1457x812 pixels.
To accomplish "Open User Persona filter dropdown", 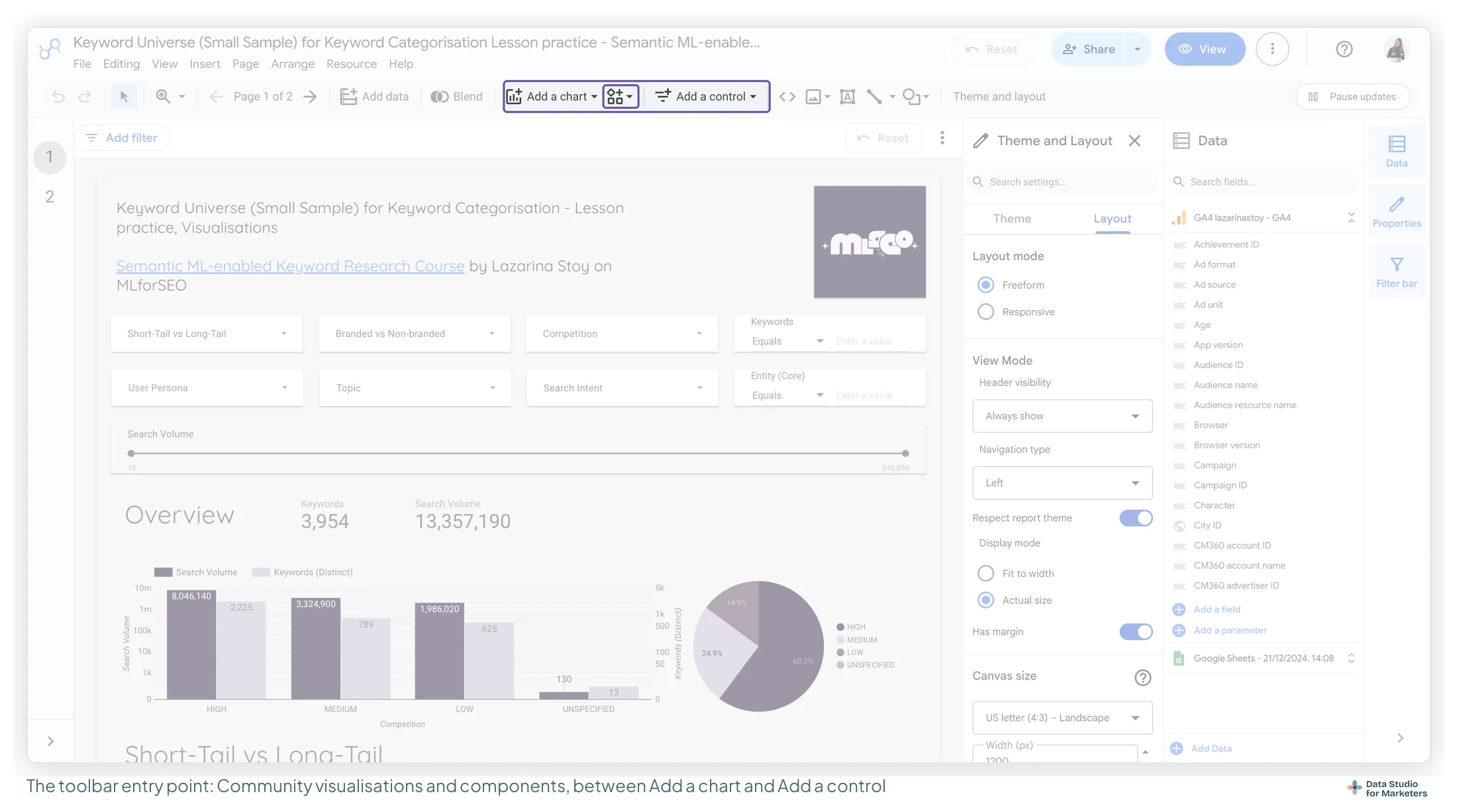I will (207, 388).
